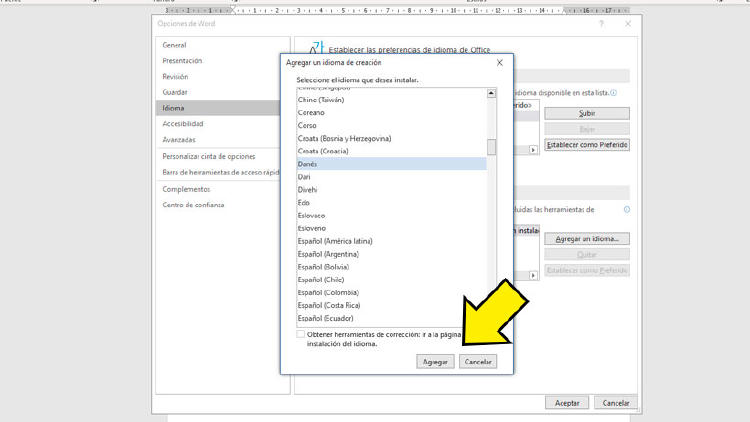This screenshot has width=750, height=422.
Task: Click the help question mark in Opciones de Word
Action: [601, 23]
